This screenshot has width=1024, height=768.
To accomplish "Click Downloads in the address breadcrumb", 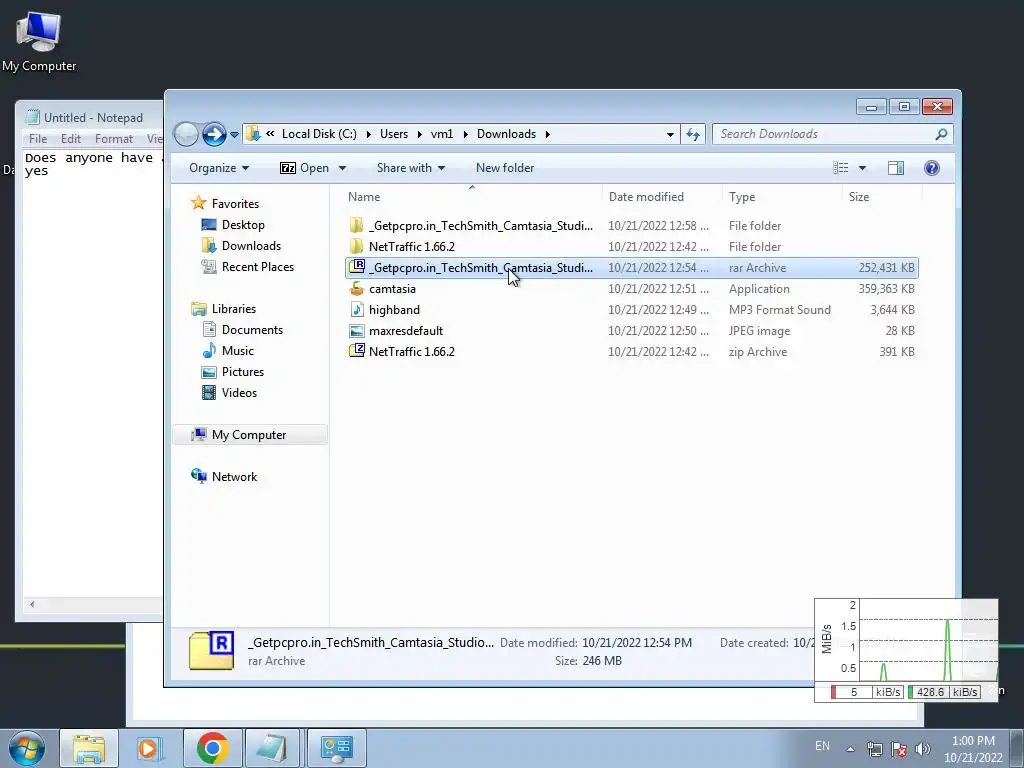I will pyautogui.click(x=506, y=134).
